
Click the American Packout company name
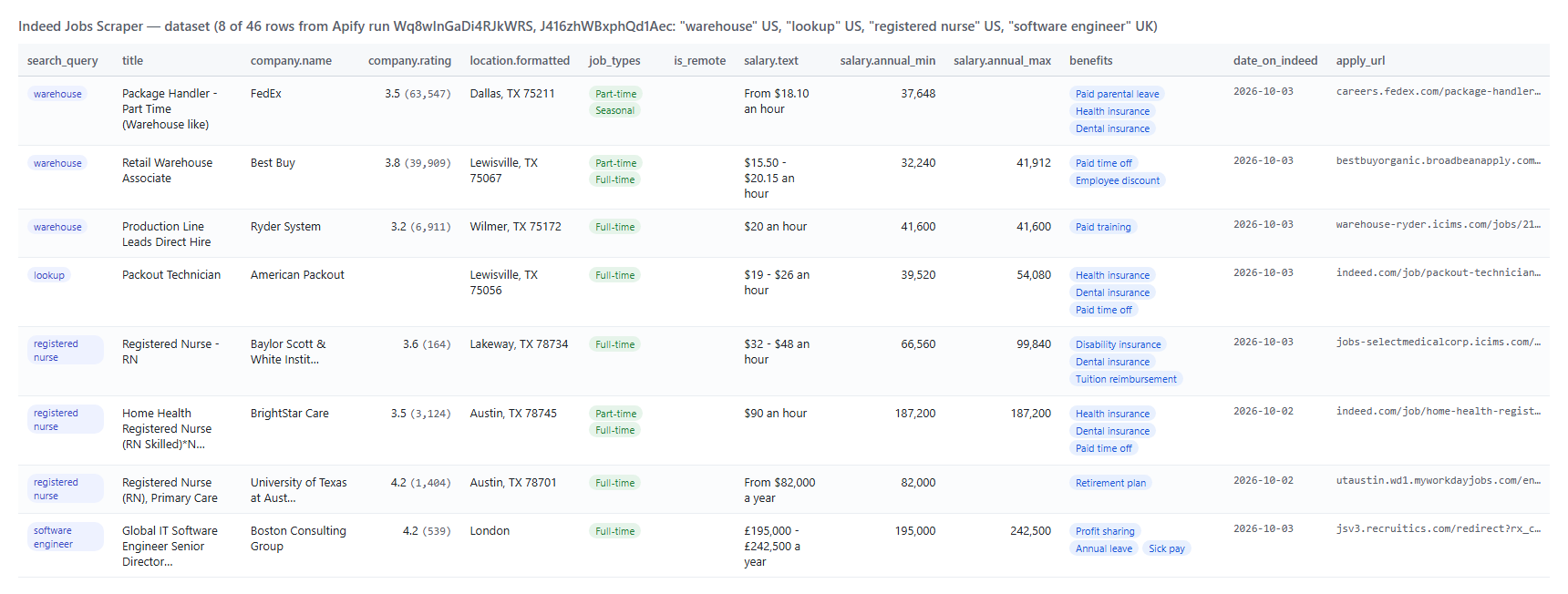(297, 275)
